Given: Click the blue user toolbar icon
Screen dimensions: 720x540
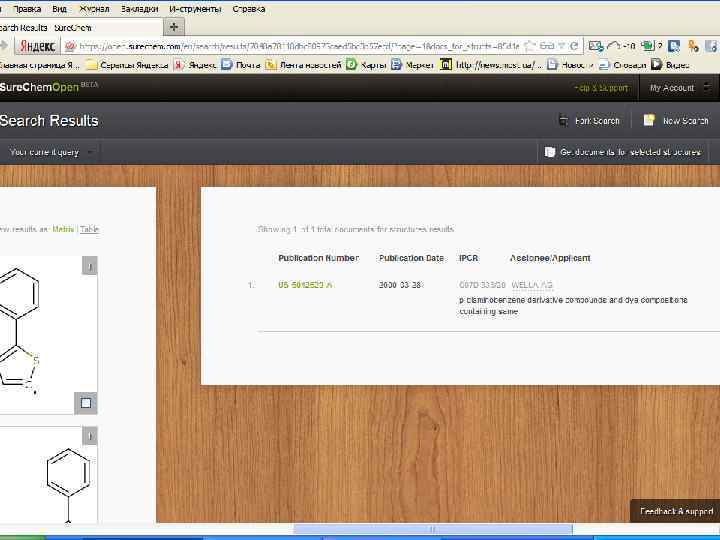Looking at the screenshot, I should (674, 46).
